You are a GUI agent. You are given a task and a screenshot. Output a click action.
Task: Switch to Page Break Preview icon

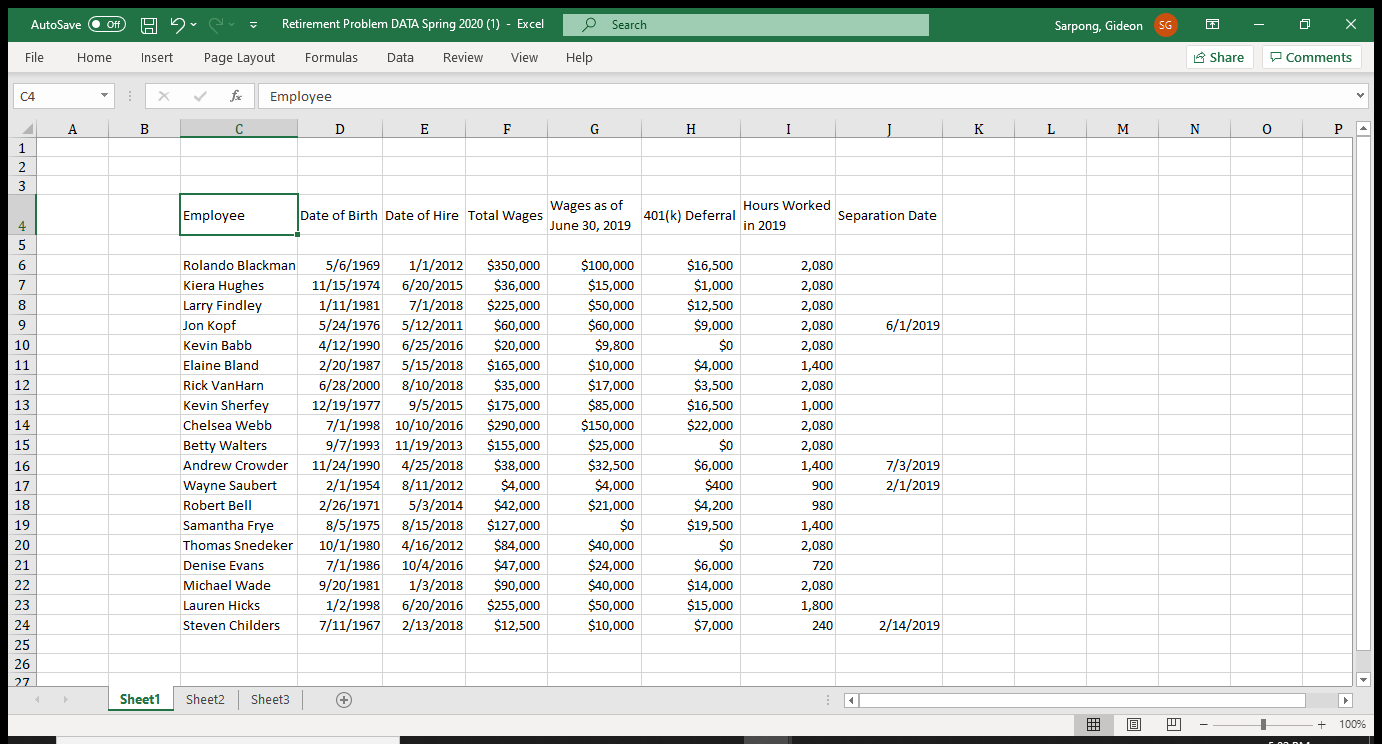click(x=1174, y=724)
